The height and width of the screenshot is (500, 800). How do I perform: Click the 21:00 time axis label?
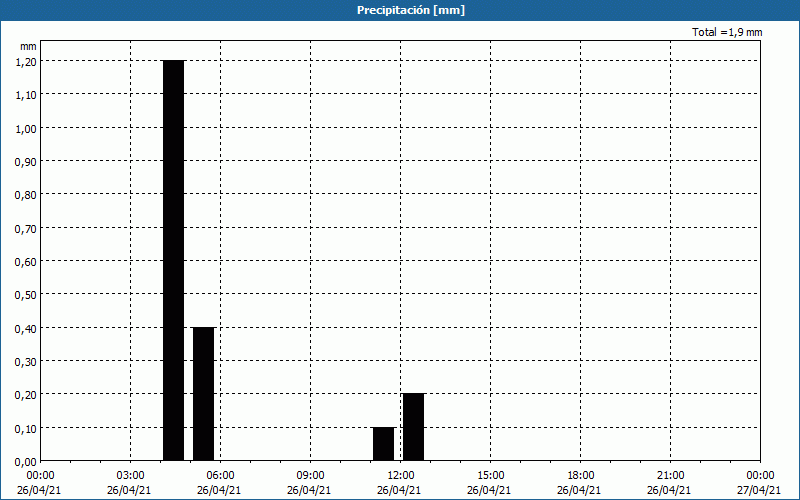pos(670,476)
